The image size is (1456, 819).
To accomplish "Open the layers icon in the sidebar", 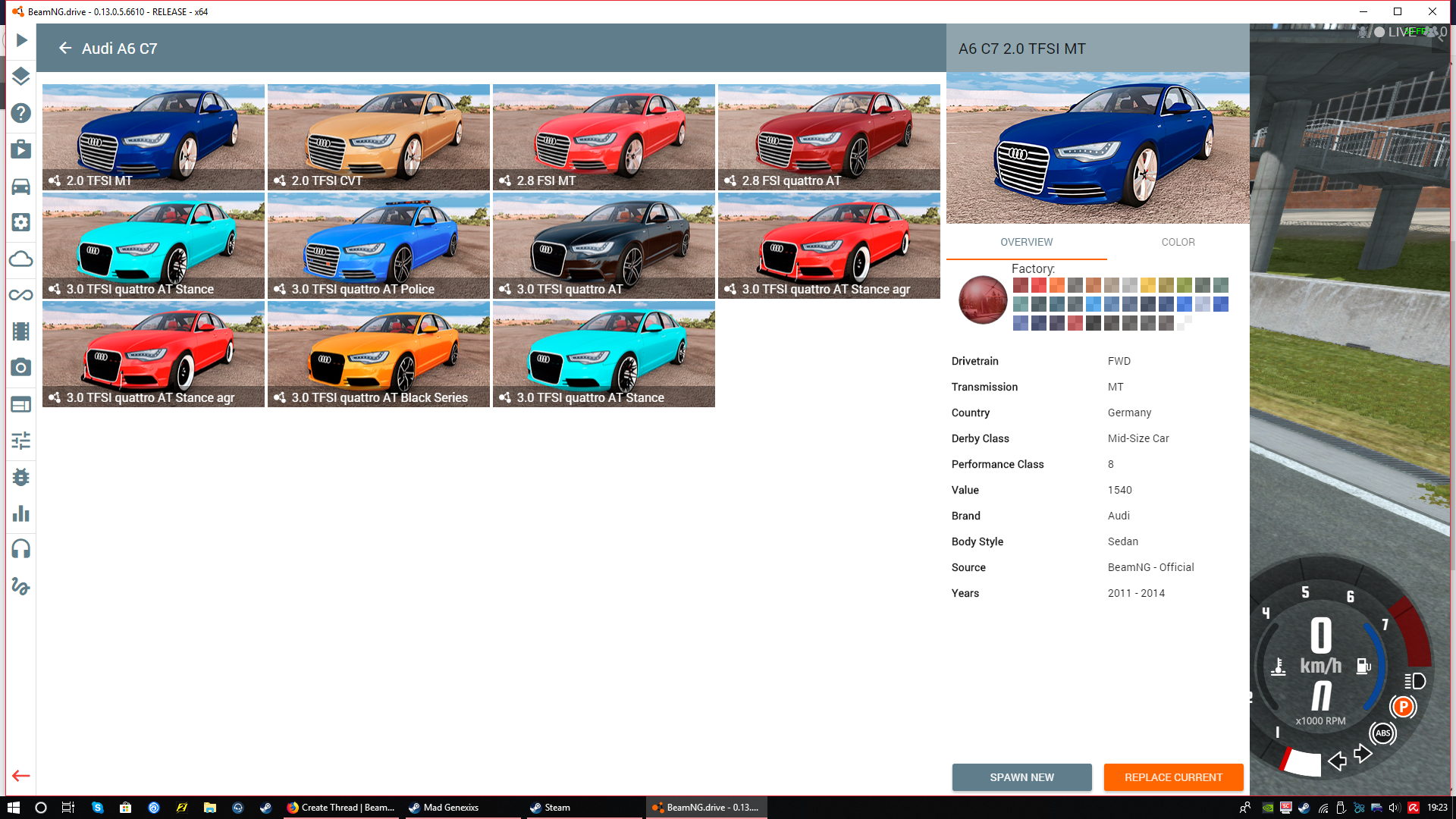I will pyautogui.click(x=21, y=76).
